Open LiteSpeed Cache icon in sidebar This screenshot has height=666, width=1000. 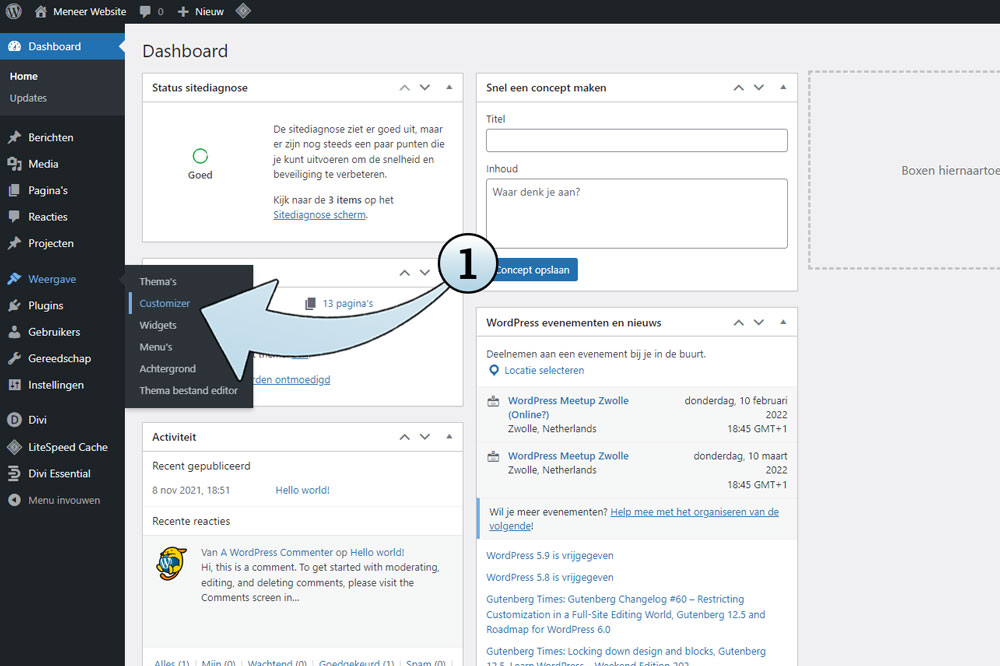[x=14, y=447]
